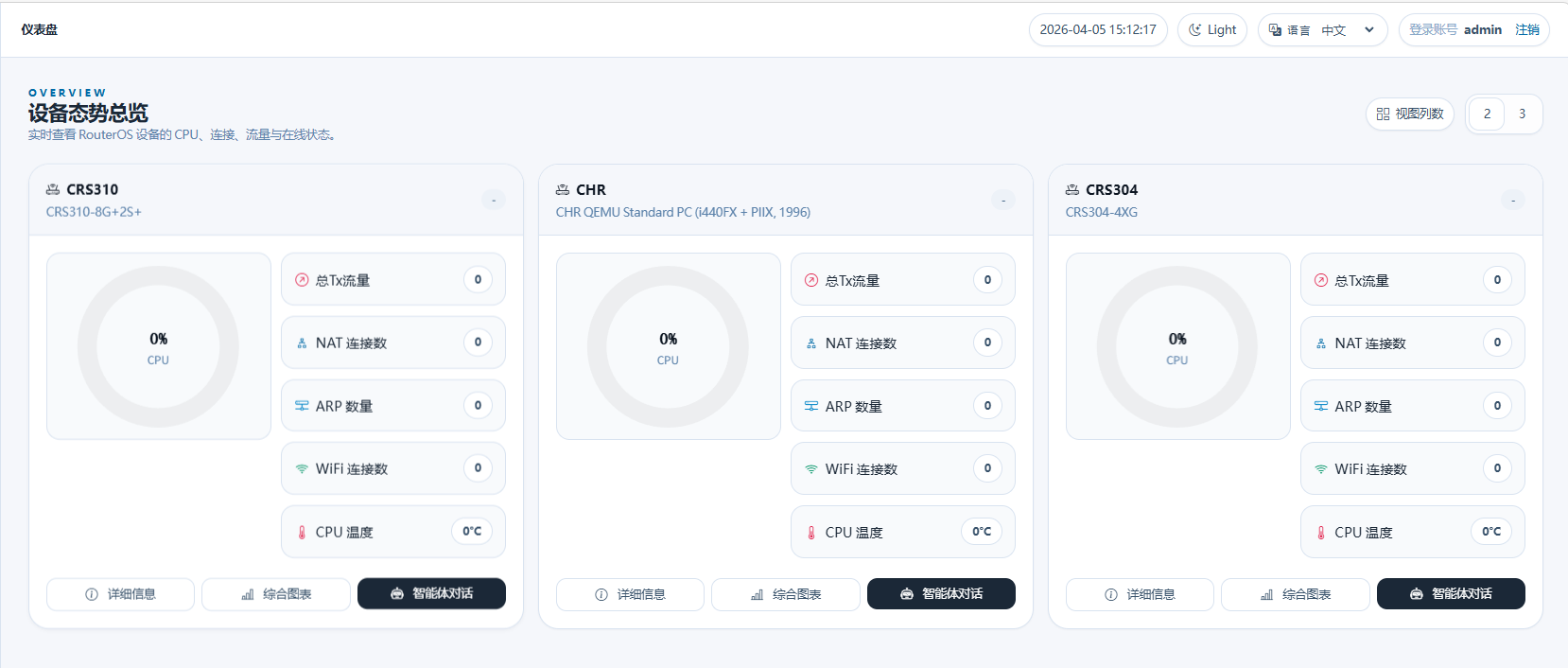This screenshot has width=1568, height=668.
Task: Set view column count to 3
Action: click(1522, 114)
